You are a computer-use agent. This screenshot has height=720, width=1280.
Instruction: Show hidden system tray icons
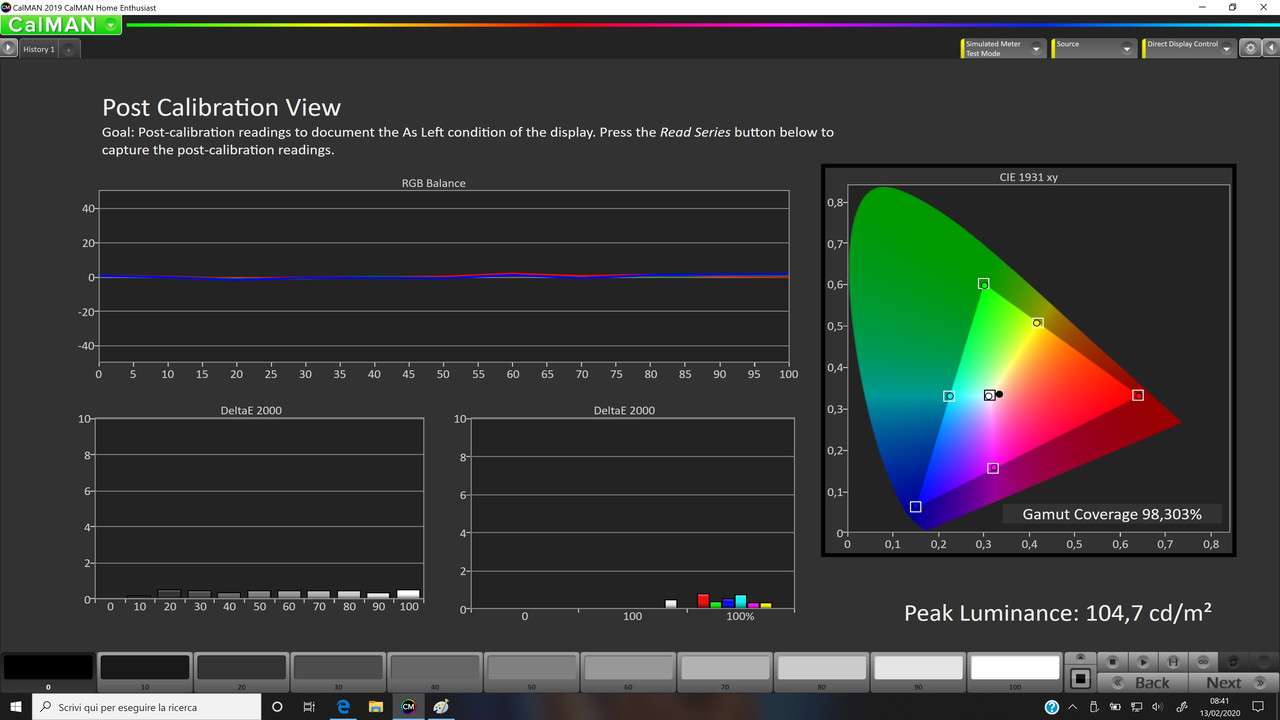1075,707
